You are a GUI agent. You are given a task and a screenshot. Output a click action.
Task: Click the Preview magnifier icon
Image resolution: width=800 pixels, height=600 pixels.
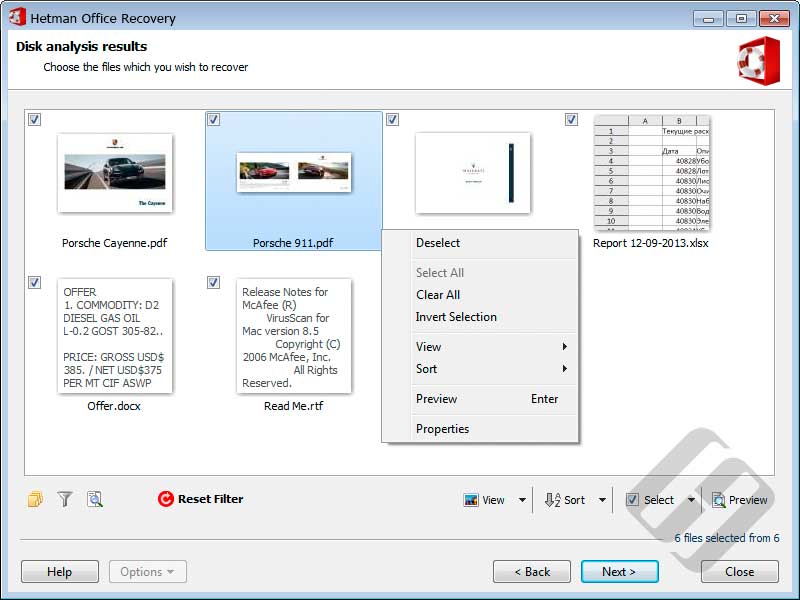click(x=719, y=500)
